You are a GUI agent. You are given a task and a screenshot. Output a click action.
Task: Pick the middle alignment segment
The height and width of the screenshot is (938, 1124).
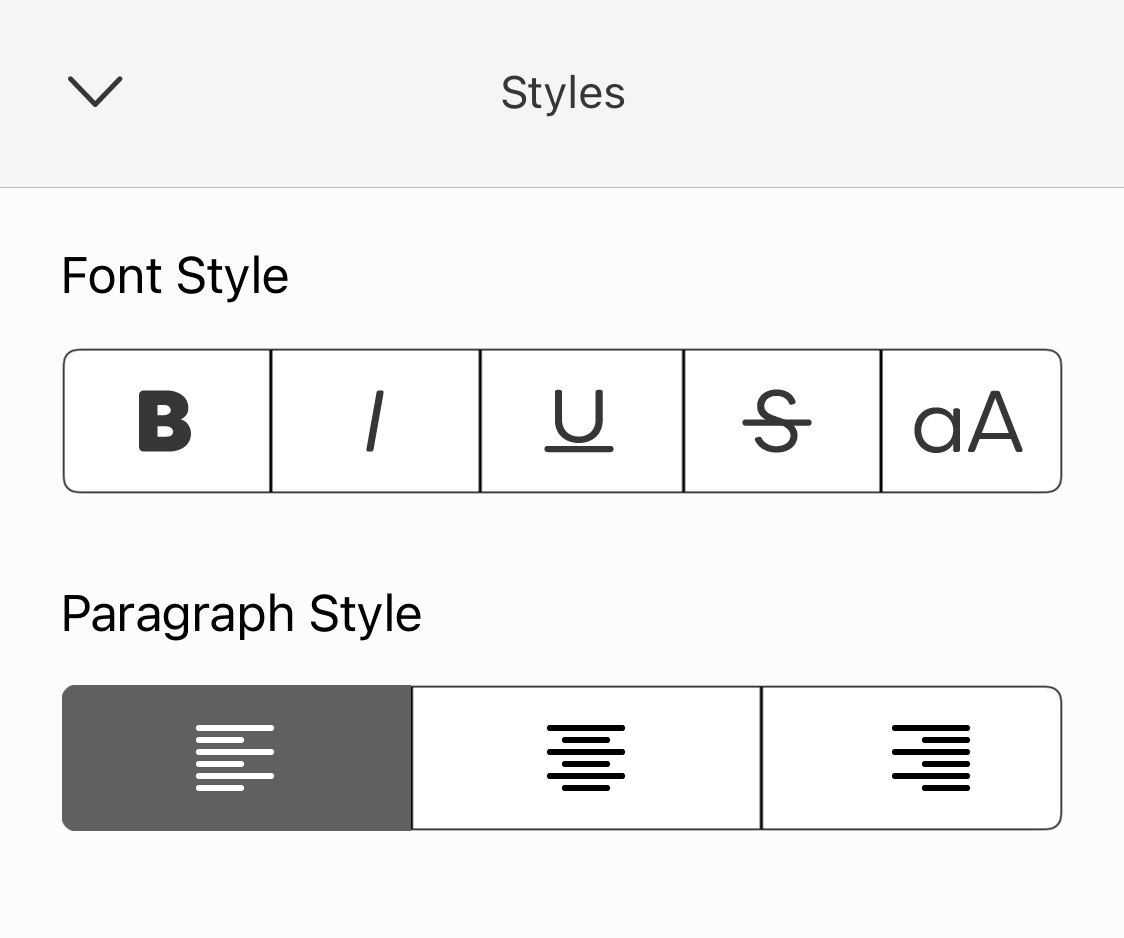(586, 758)
